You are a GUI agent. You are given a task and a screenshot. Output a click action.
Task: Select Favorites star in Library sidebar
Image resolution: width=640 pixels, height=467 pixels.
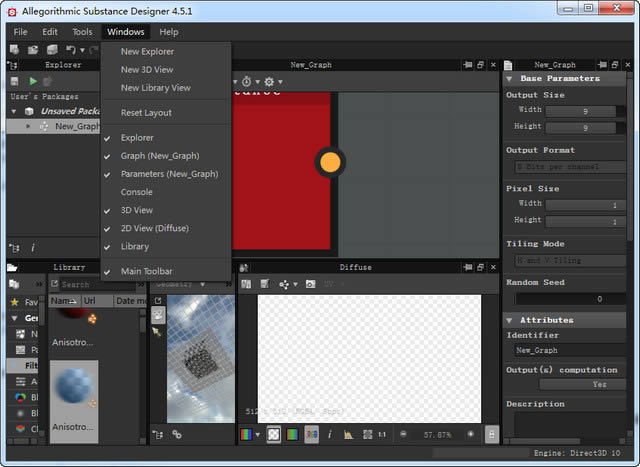[14, 301]
